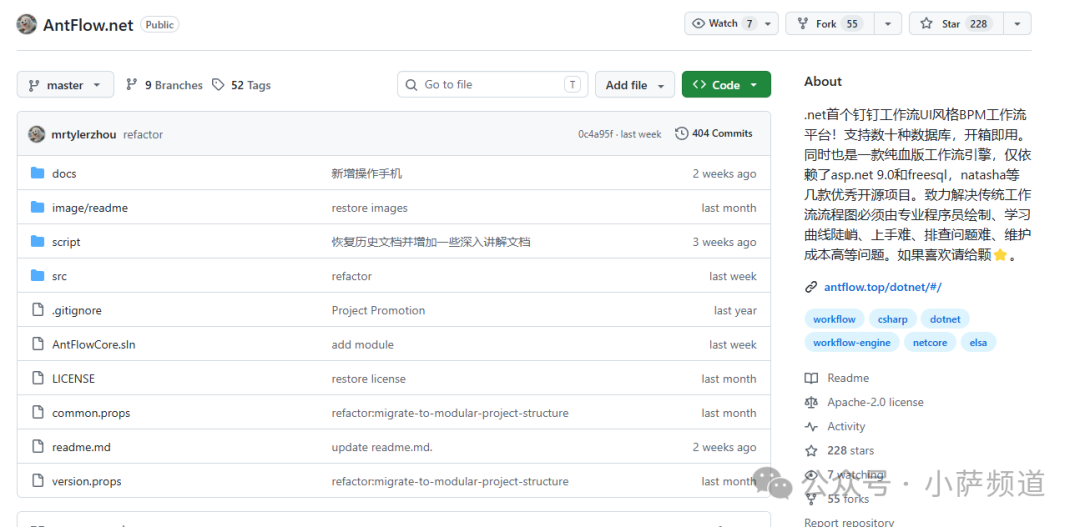Open the antflow.top/dotnet/#/ website link
The image size is (1080, 527).
[x=882, y=287]
